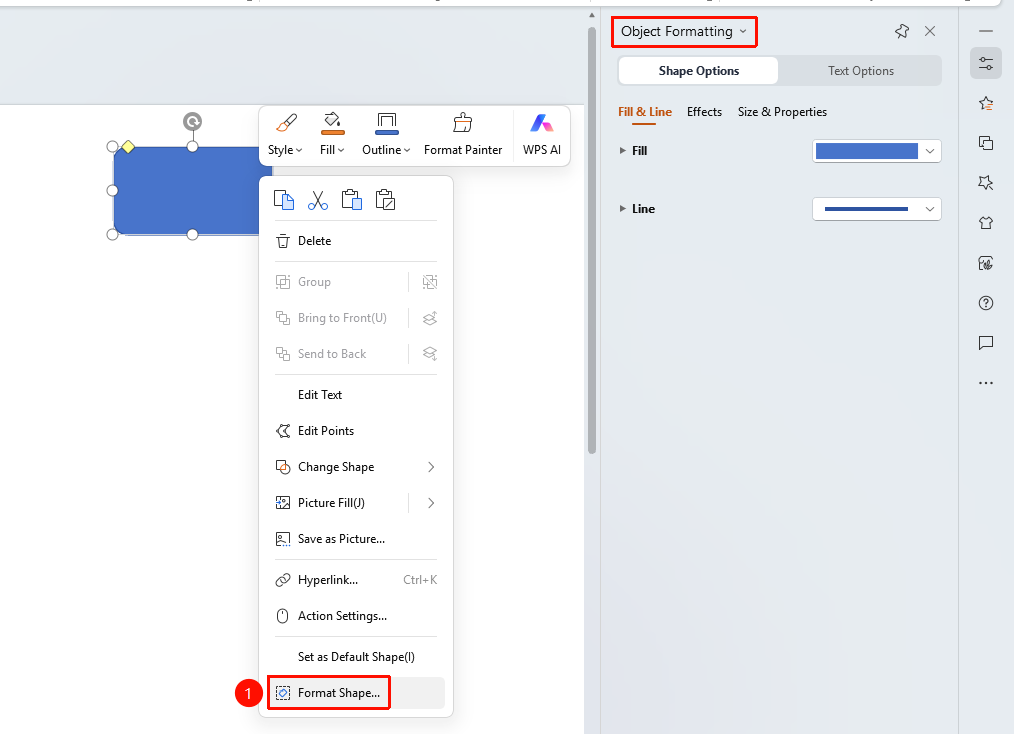Open the Effects tab
This screenshot has height=734, width=1014.
[x=704, y=112]
